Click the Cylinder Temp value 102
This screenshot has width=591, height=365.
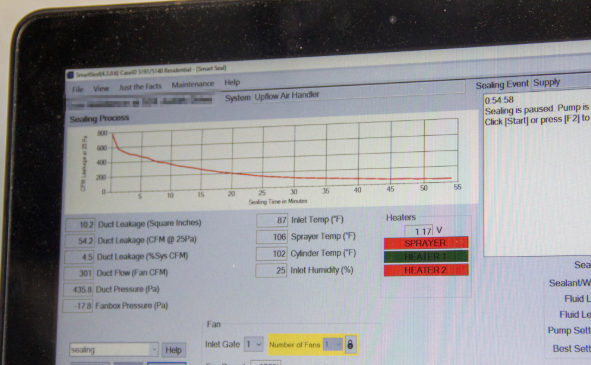point(271,253)
